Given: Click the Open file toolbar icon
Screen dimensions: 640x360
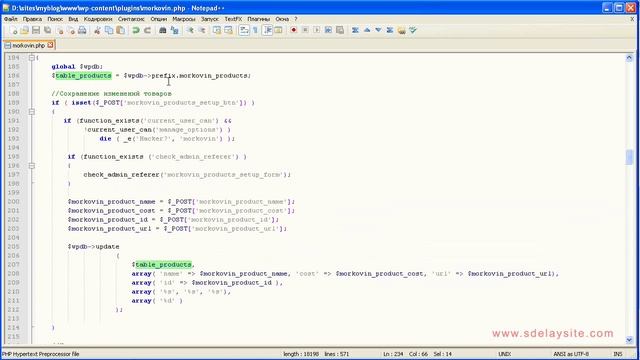Looking at the screenshot, I should pos(24,30).
